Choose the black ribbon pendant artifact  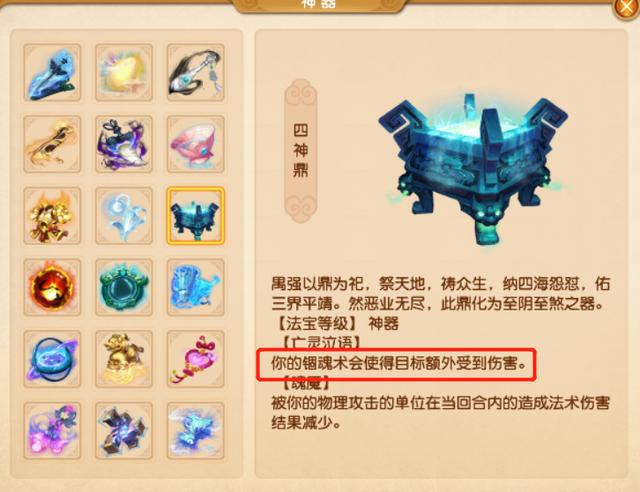click(196, 72)
